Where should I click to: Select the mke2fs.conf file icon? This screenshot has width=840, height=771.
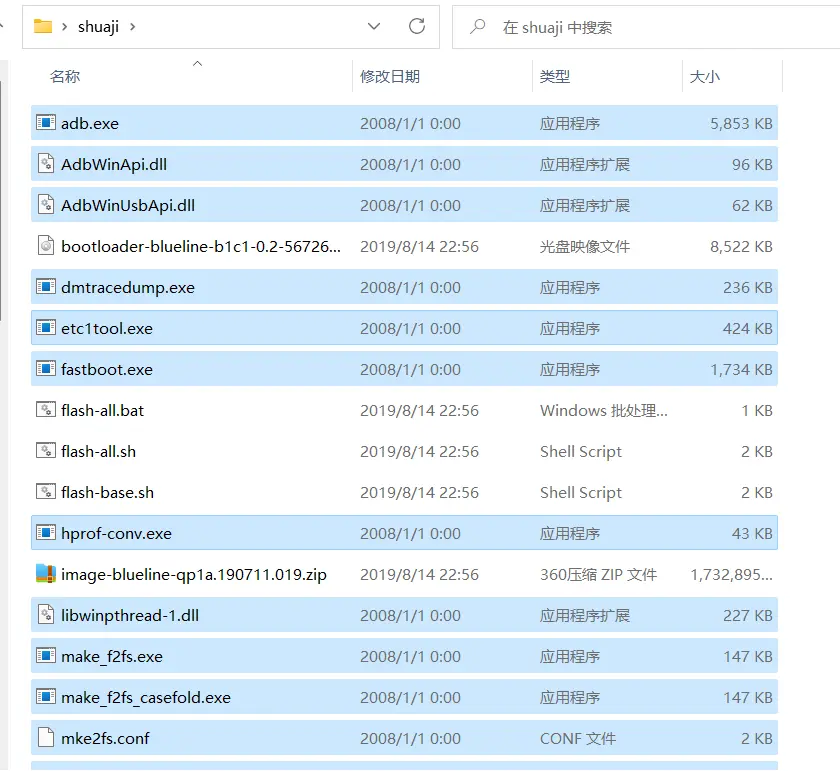(46, 738)
